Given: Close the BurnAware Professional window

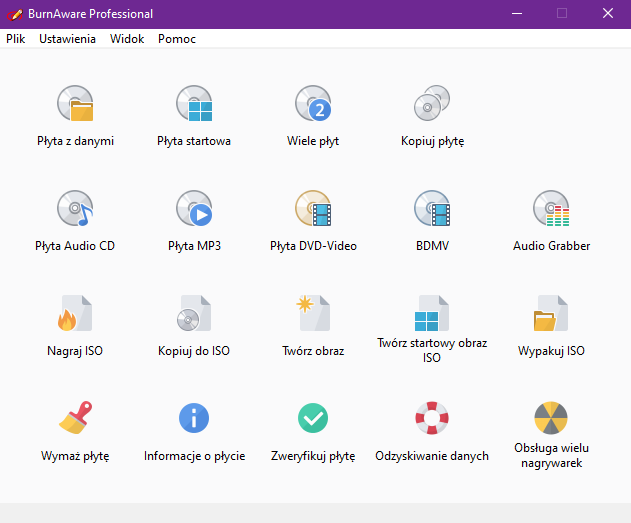Looking at the screenshot, I should pos(608,14).
